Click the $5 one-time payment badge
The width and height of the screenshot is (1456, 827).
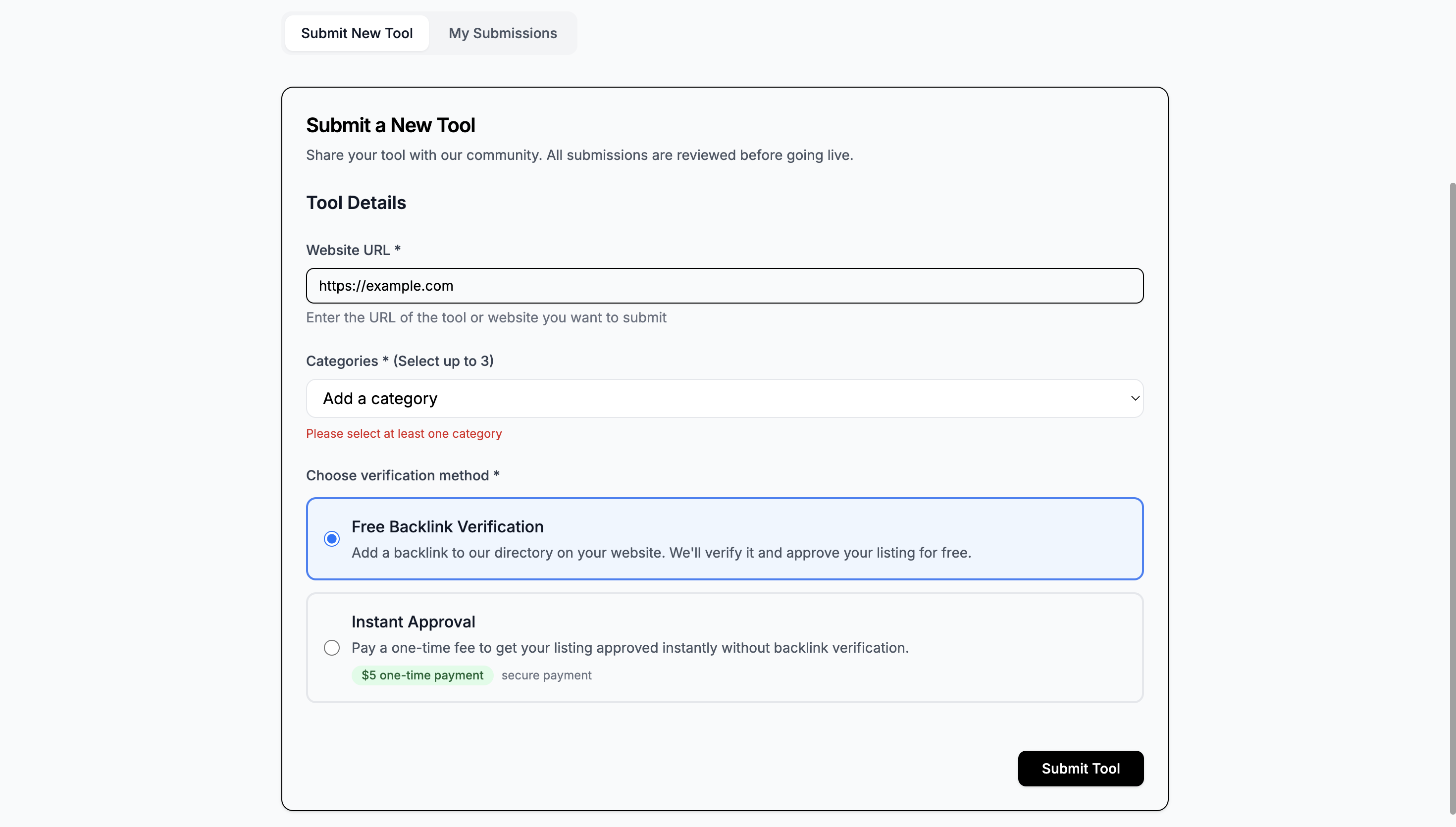click(422, 675)
